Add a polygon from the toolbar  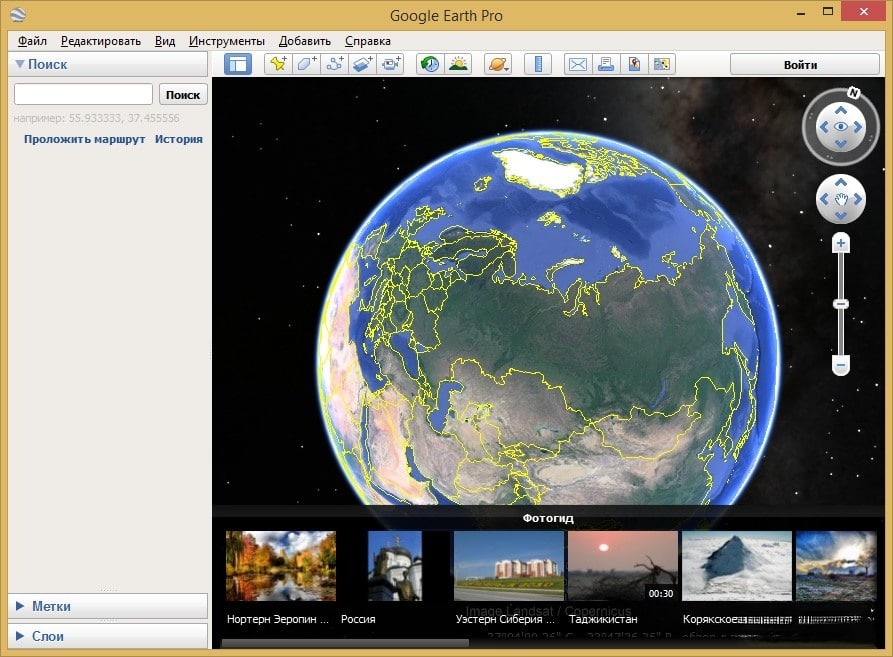306,64
